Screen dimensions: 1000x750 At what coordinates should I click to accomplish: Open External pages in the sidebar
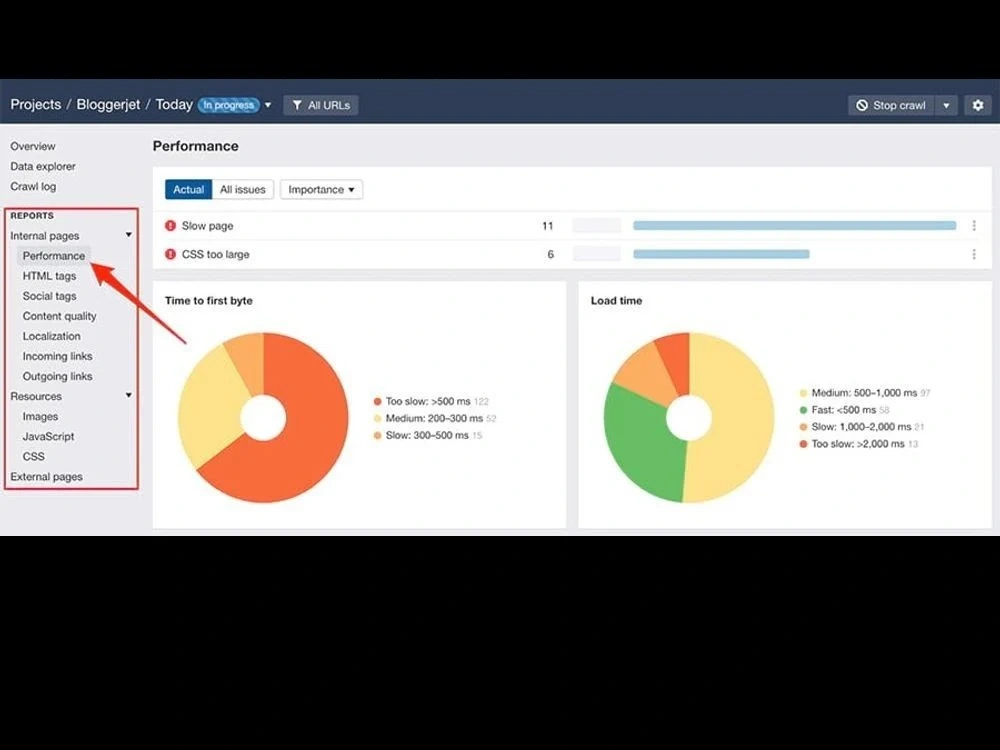click(47, 477)
